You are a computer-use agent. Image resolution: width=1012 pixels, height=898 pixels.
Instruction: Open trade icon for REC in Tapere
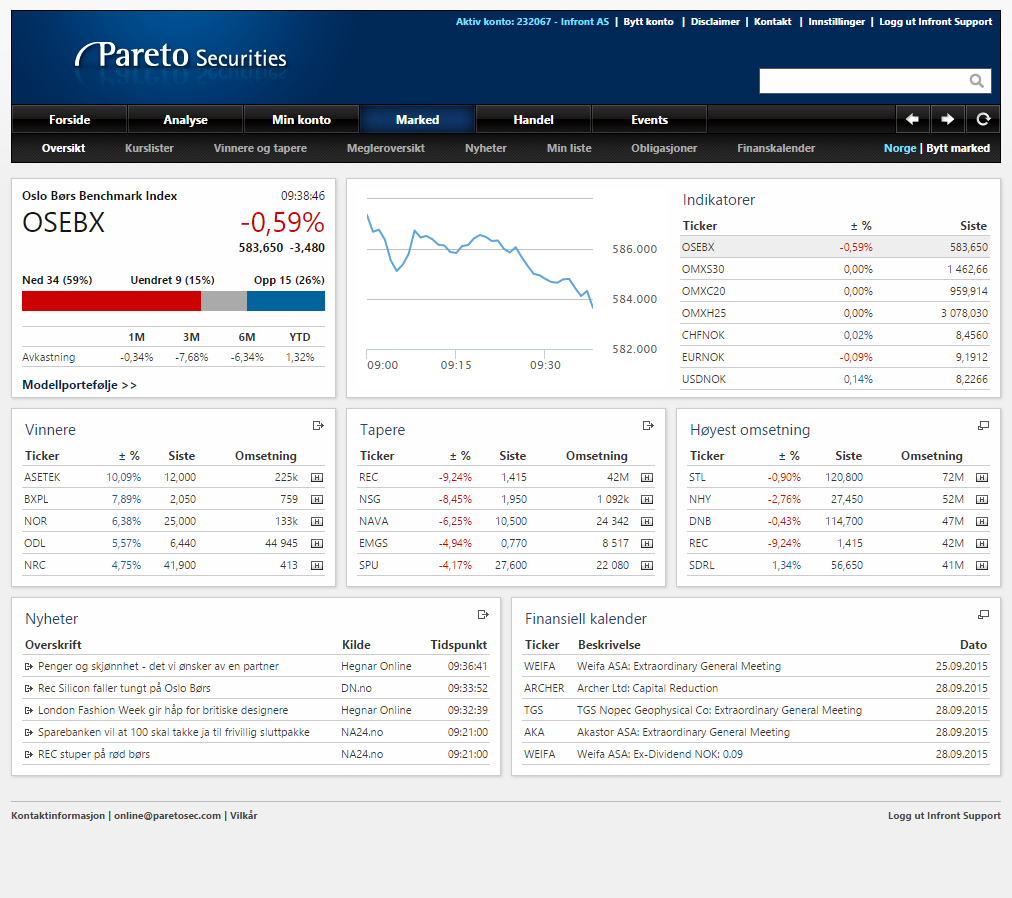[x=647, y=478]
